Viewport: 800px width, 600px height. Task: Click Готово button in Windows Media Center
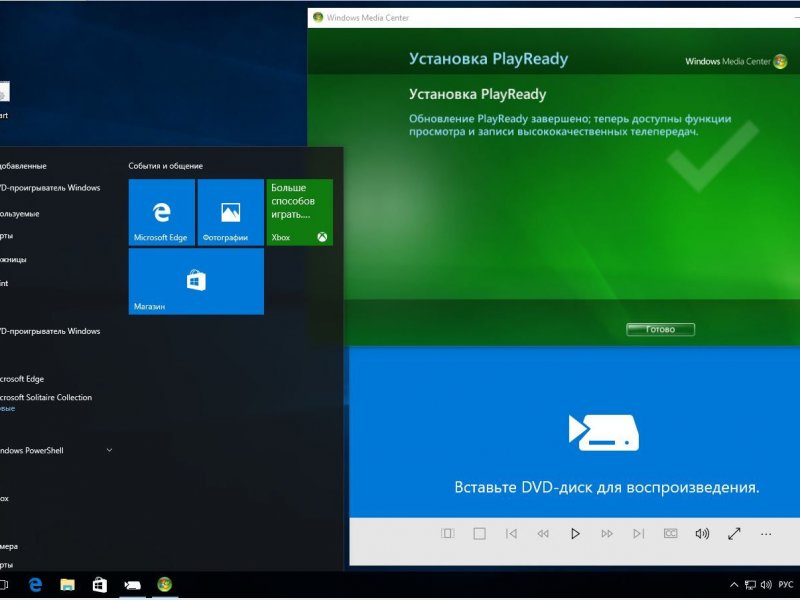click(x=660, y=330)
